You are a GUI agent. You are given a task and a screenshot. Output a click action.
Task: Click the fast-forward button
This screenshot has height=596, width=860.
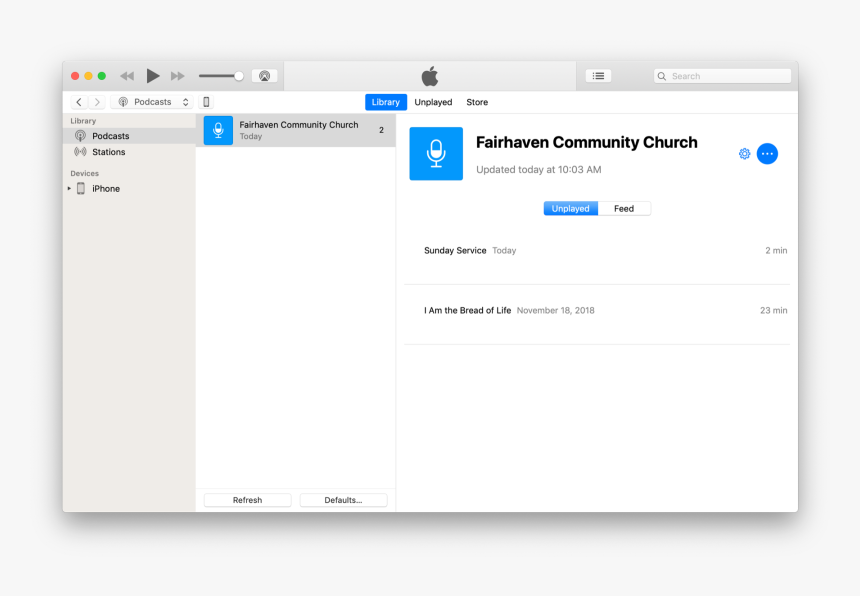coord(178,76)
